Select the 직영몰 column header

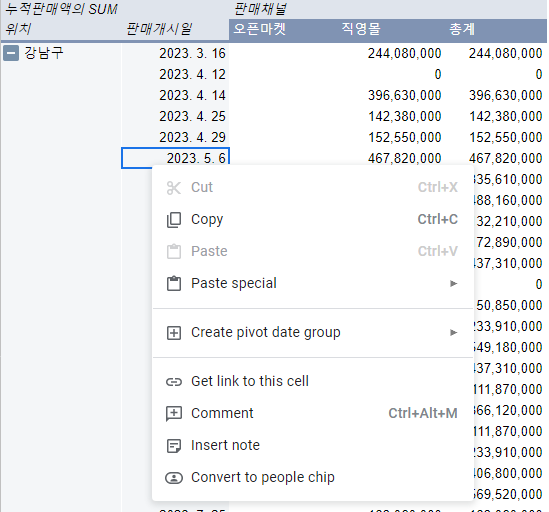tap(361, 29)
